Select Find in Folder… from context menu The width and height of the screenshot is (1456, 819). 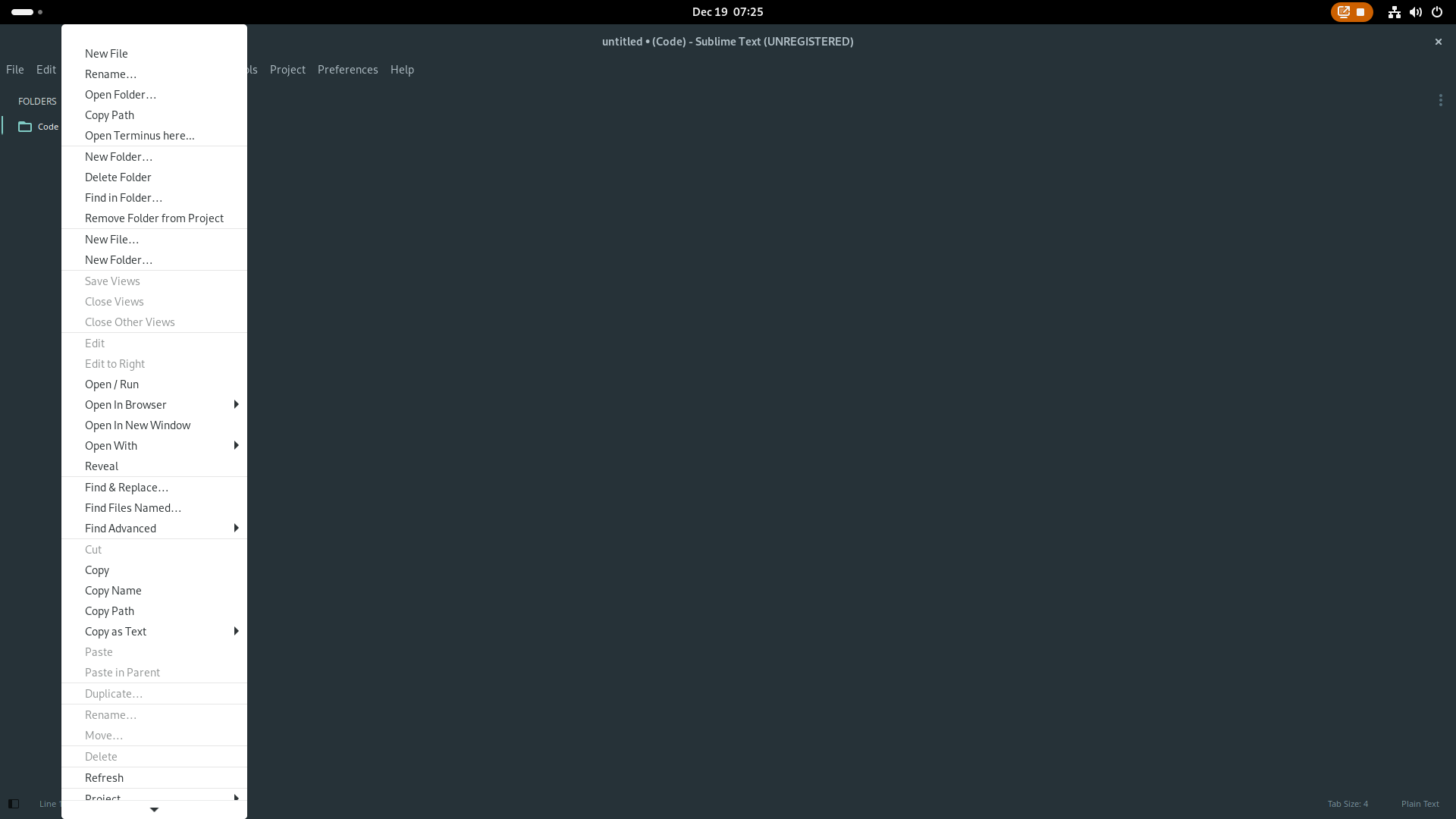point(123,197)
